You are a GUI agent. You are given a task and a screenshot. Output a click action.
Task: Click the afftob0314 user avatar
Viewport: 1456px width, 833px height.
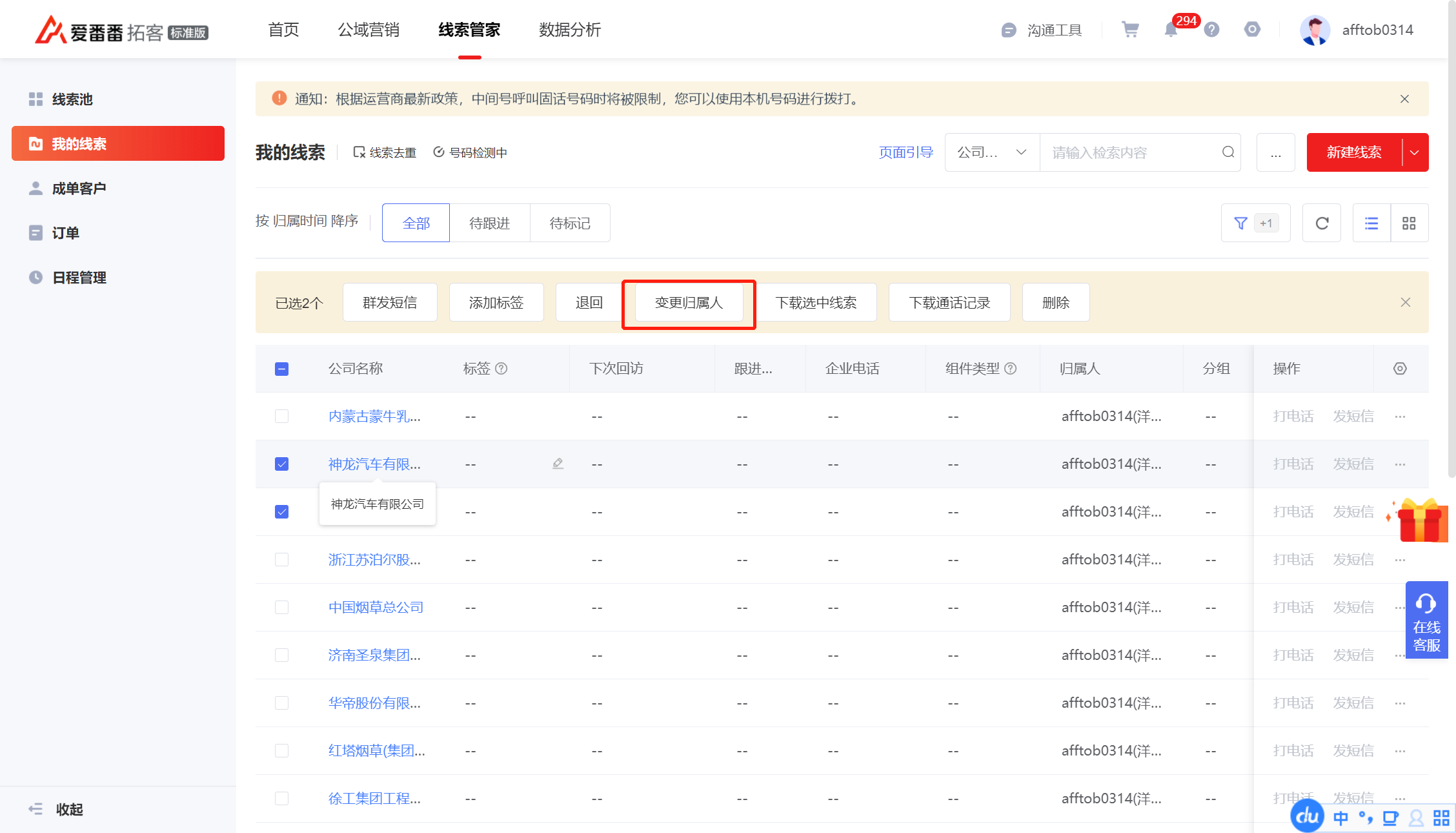point(1315,30)
